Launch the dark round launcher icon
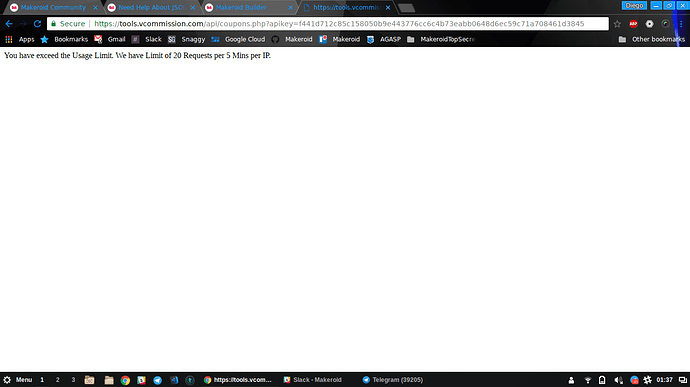690x387 pixels. tap(190, 380)
